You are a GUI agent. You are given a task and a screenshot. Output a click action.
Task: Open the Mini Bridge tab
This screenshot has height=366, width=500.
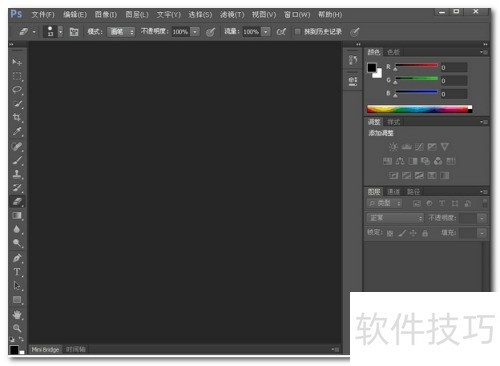click(45, 349)
